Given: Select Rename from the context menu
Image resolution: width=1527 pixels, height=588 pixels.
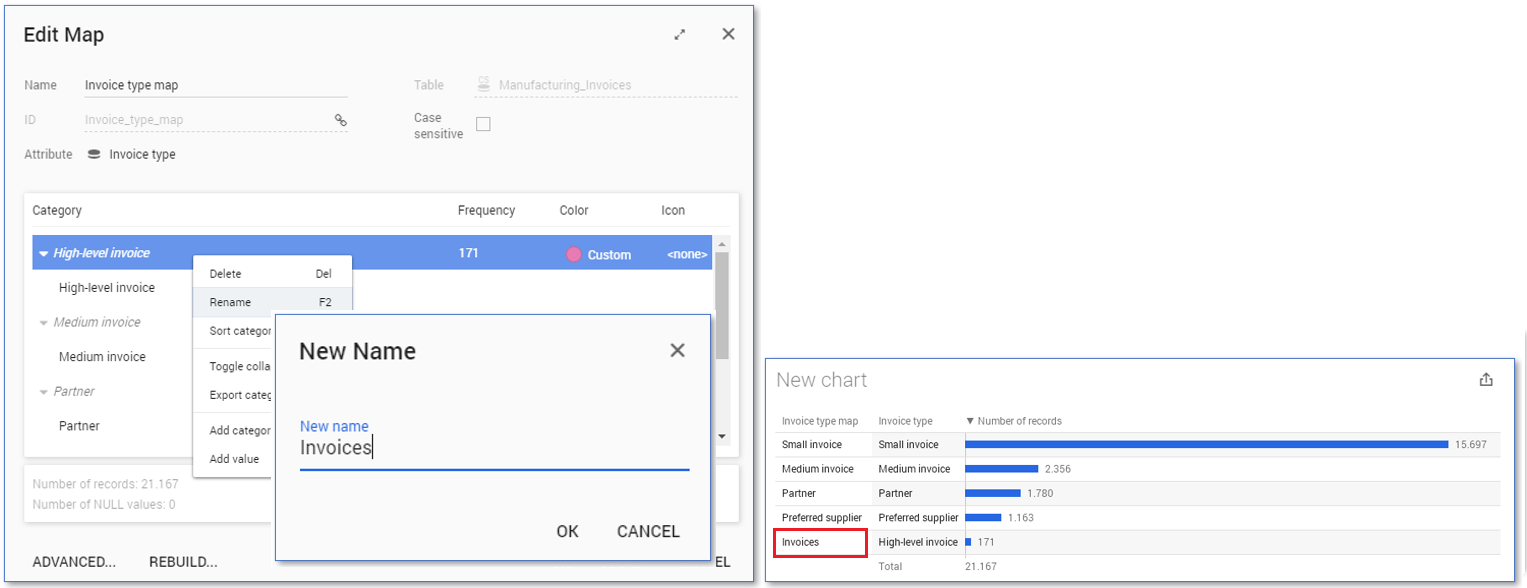Looking at the screenshot, I should pos(231,302).
